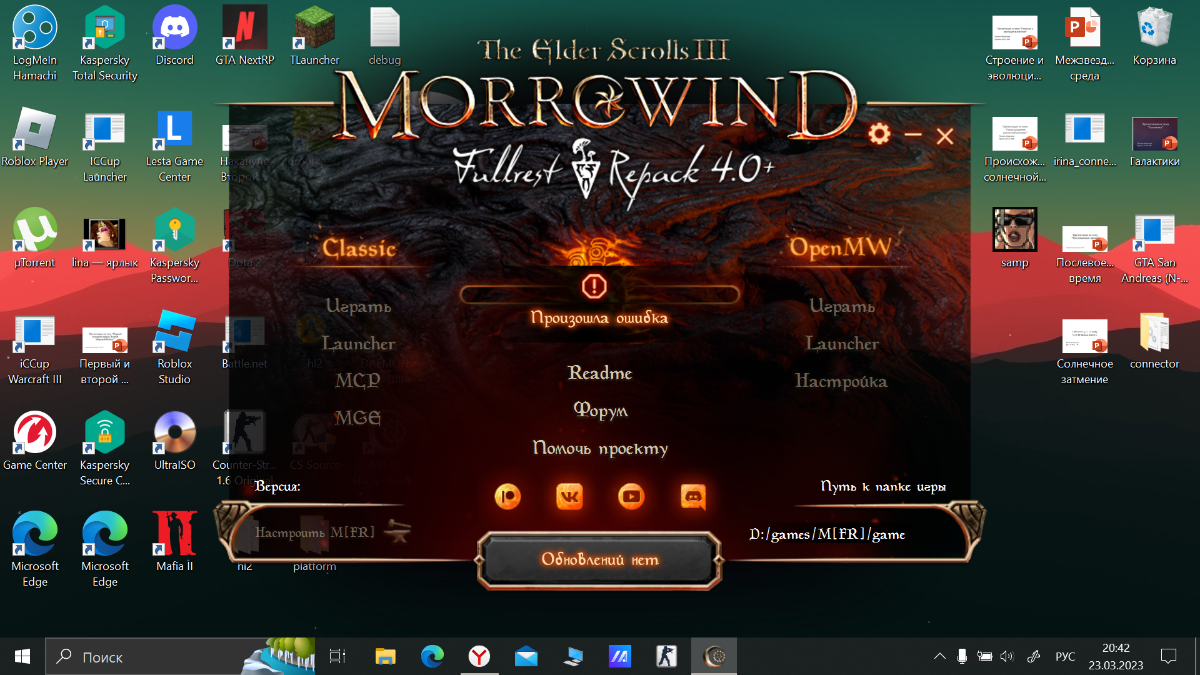The width and height of the screenshot is (1200, 675).
Task: Click the Обновлений нет button
Action: 599,559
